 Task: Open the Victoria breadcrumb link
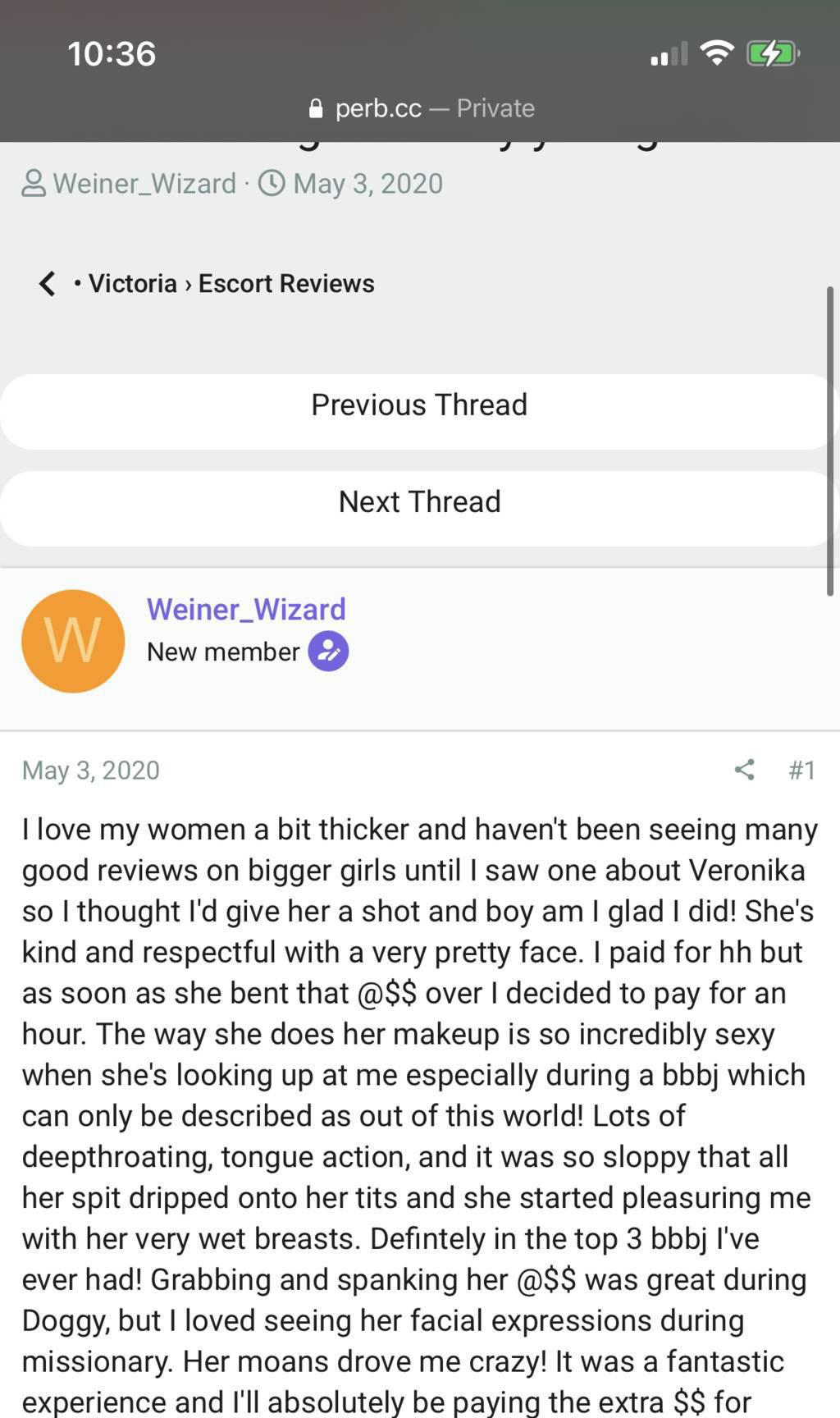(x=132, y=283)
